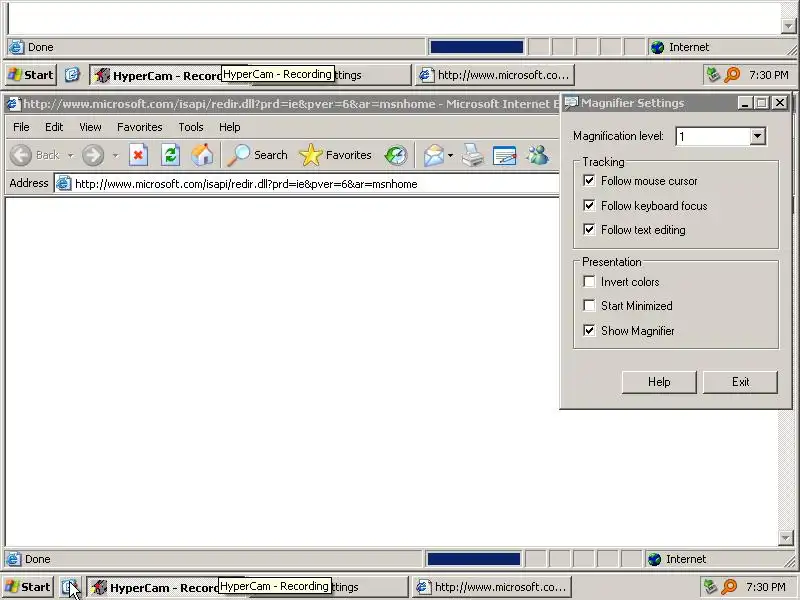Click the Favorites star toolbar button
The image size is (800, 600).
(x=335, y=155)
